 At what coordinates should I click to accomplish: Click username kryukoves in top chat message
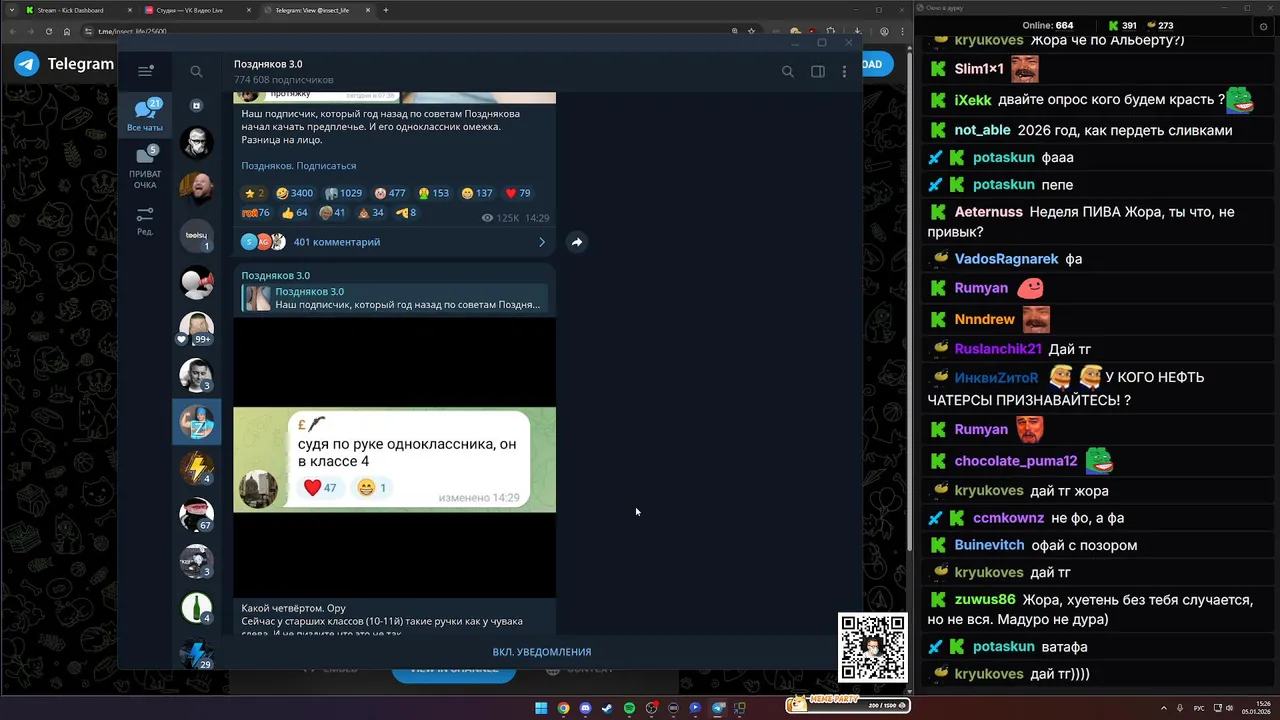tap(988, 40)
